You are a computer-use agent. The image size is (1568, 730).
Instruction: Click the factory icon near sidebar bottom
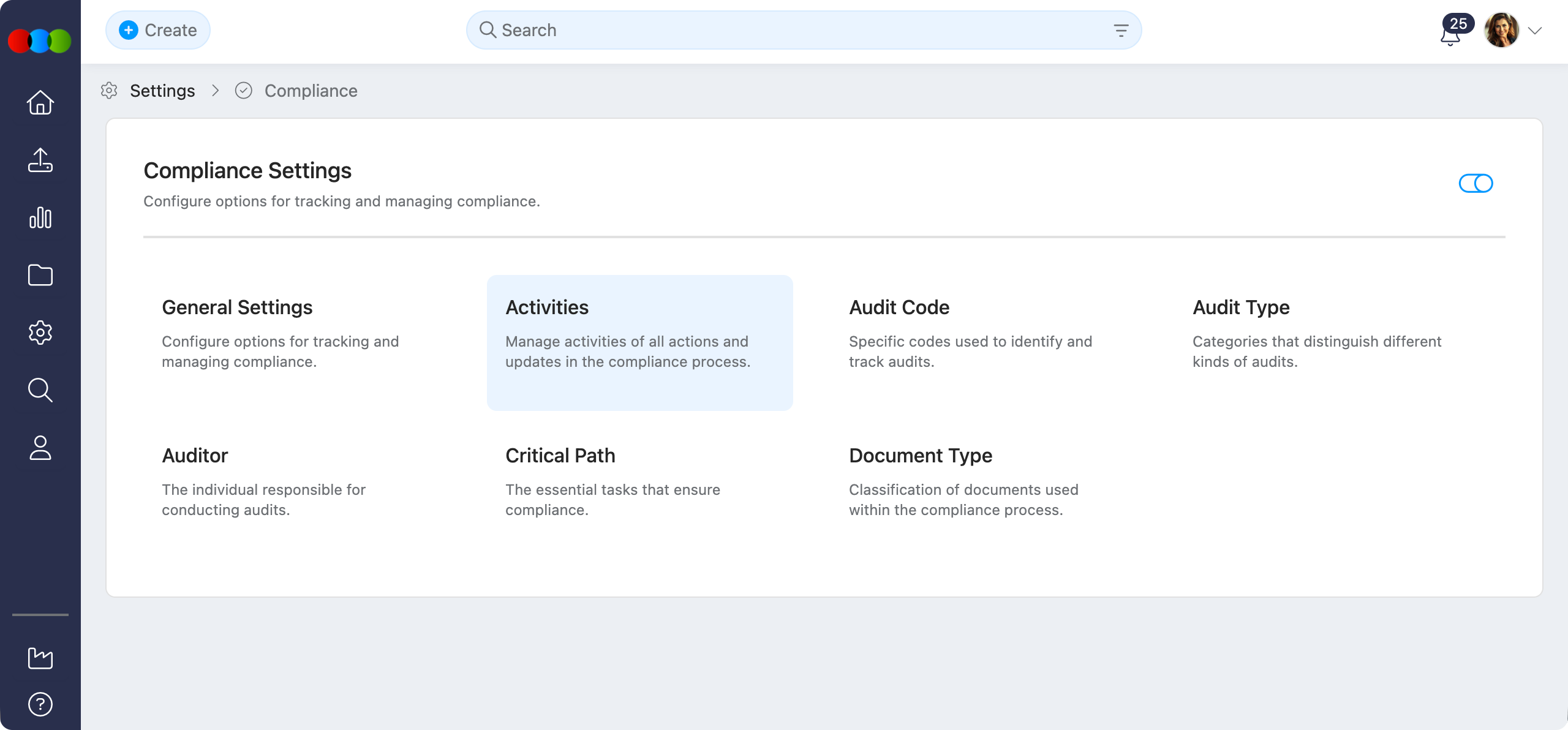coord(40,658)
